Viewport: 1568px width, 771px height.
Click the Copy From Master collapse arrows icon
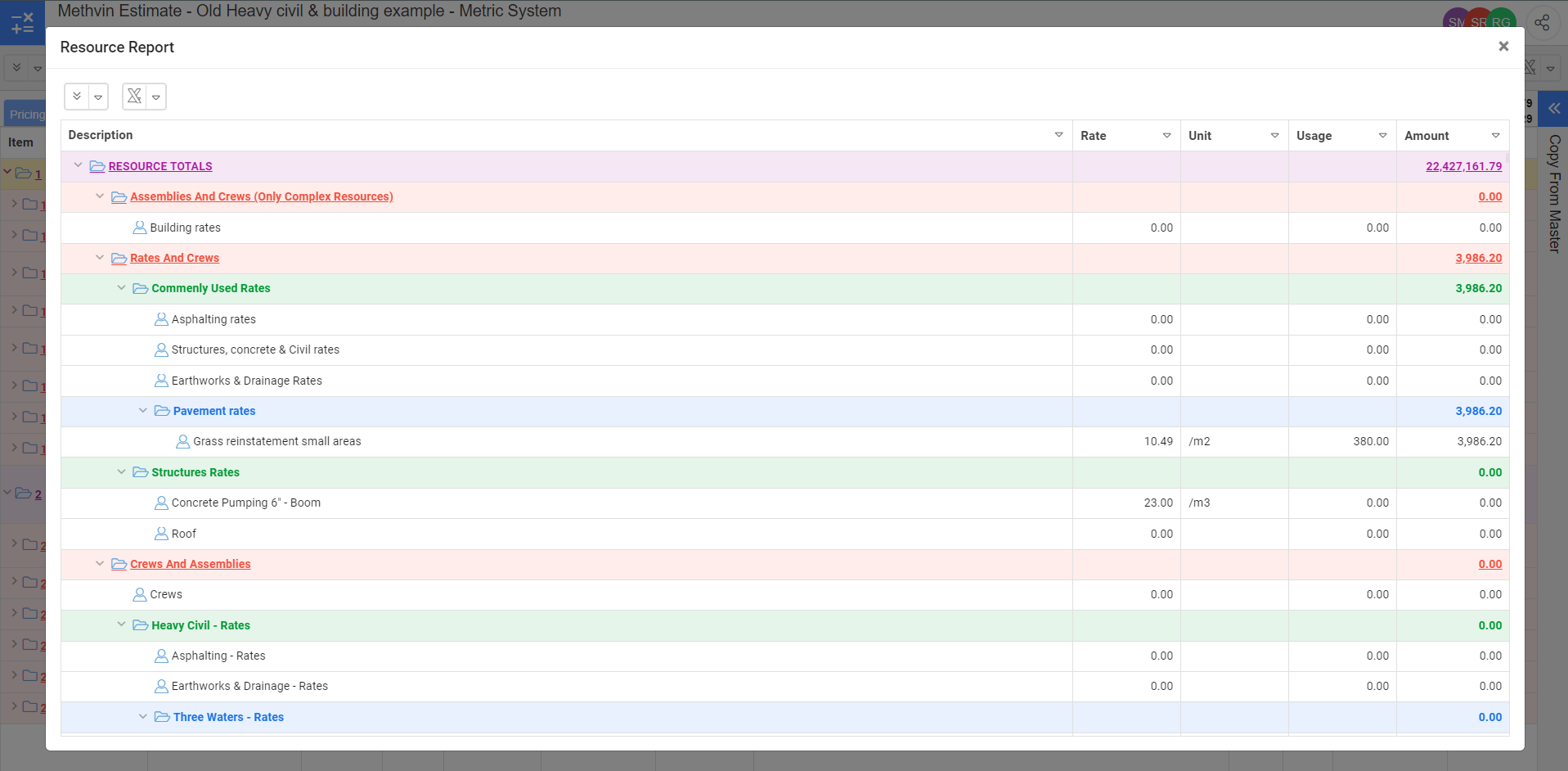pyautogui.click(x=1553, y=108)
